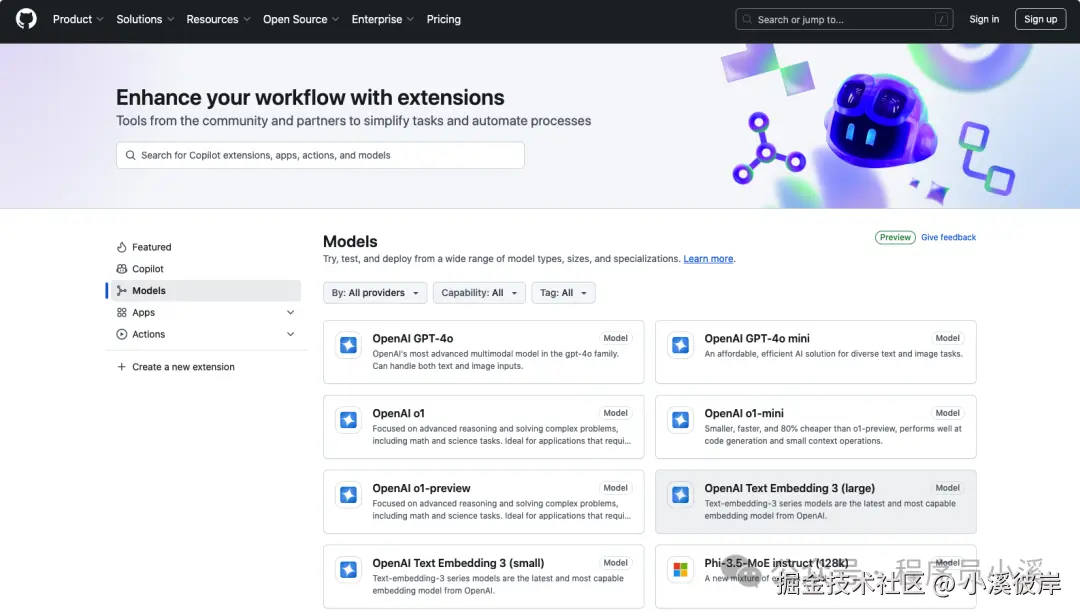1080x616 pixels.
Task: Click the Models icon in sidebar
Action: coord(121,291)
